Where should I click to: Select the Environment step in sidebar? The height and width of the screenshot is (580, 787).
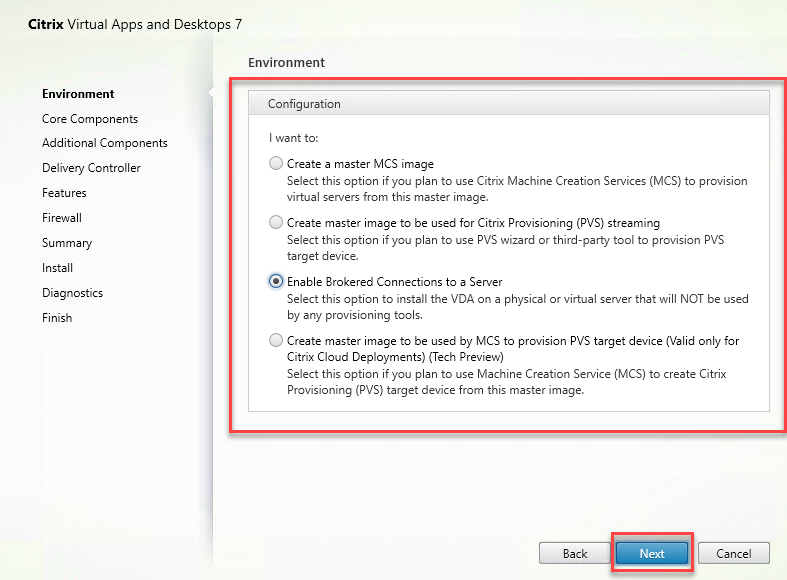(x=78, y=94)
